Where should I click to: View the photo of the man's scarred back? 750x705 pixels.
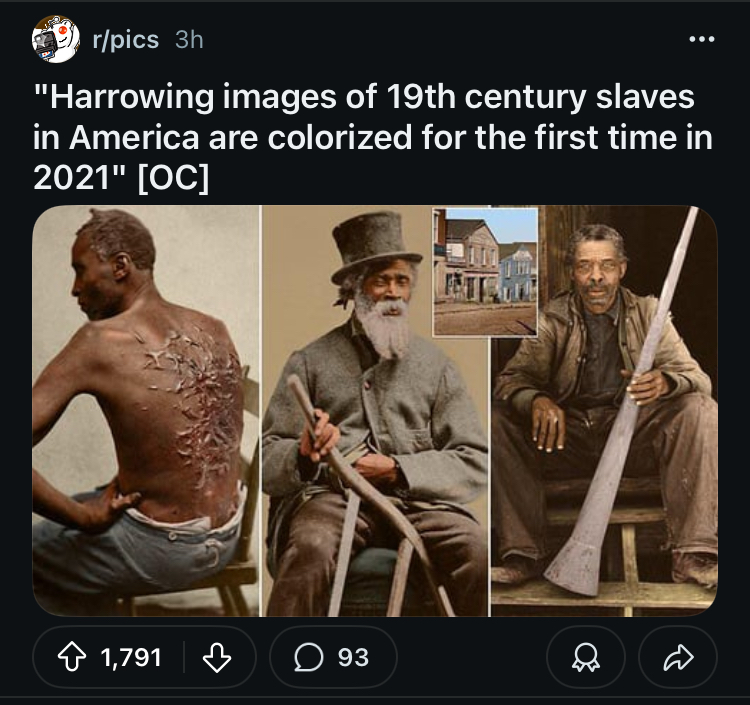coord(145,411)
